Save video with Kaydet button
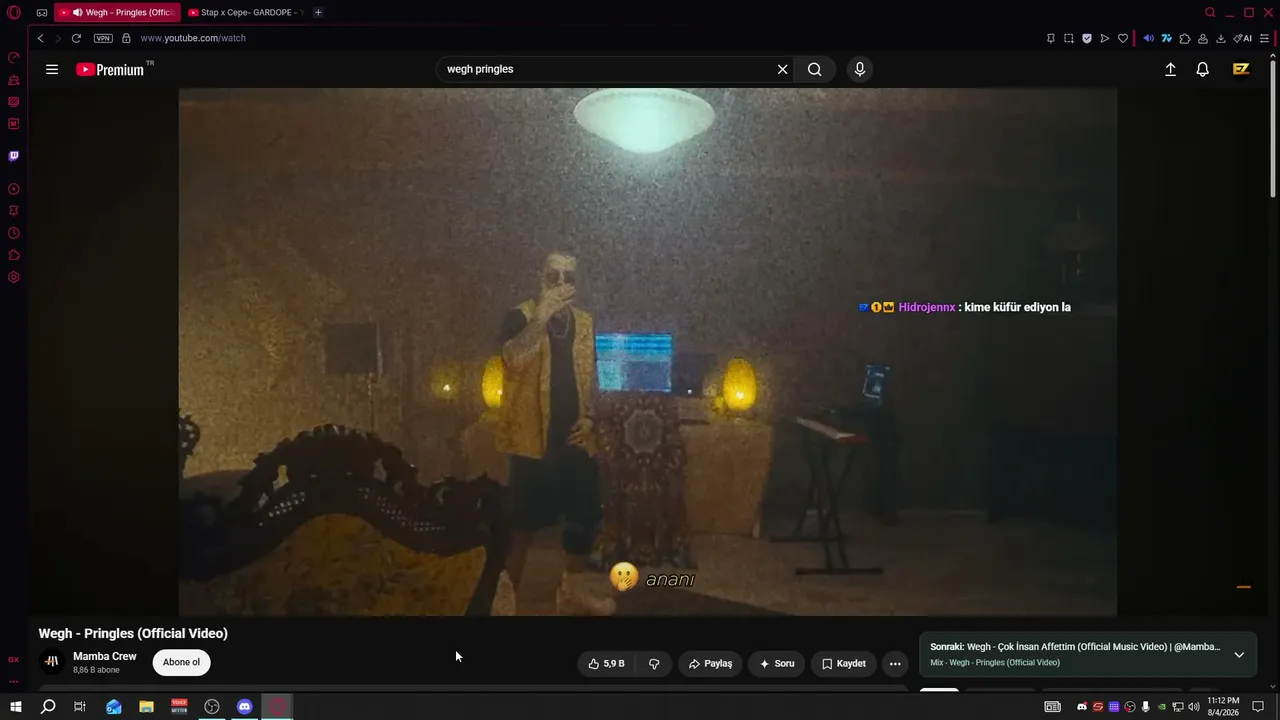Viewport: 1280px width, 720px height. click(x=843, y=663)
